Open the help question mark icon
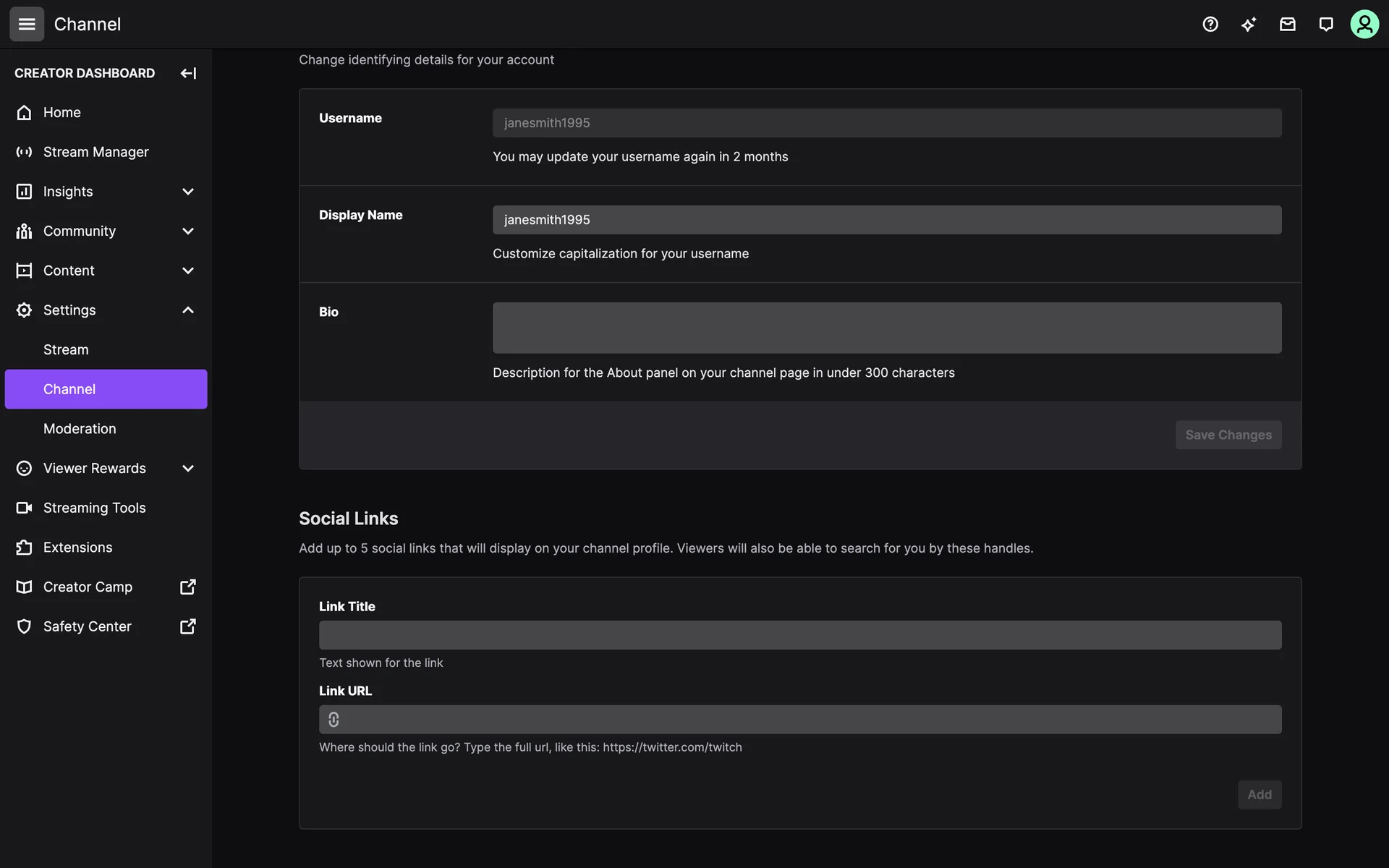This screenshot has width=1389, height=868. point(1210,25)
